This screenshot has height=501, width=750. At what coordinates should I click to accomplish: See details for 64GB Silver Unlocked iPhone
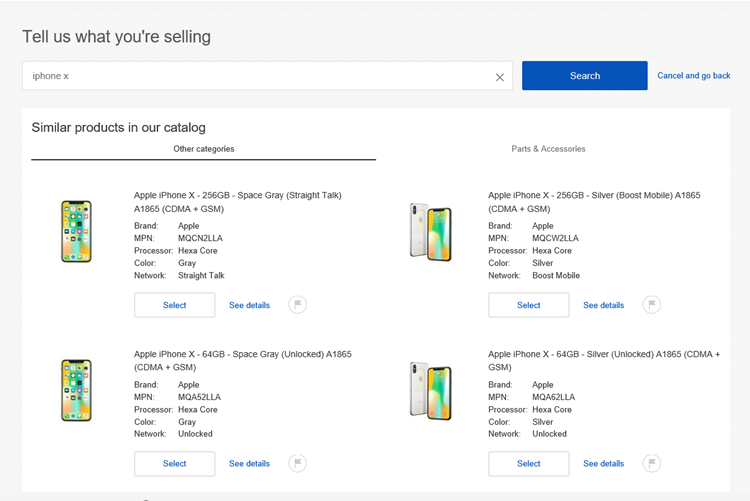(x=603, y=463)
